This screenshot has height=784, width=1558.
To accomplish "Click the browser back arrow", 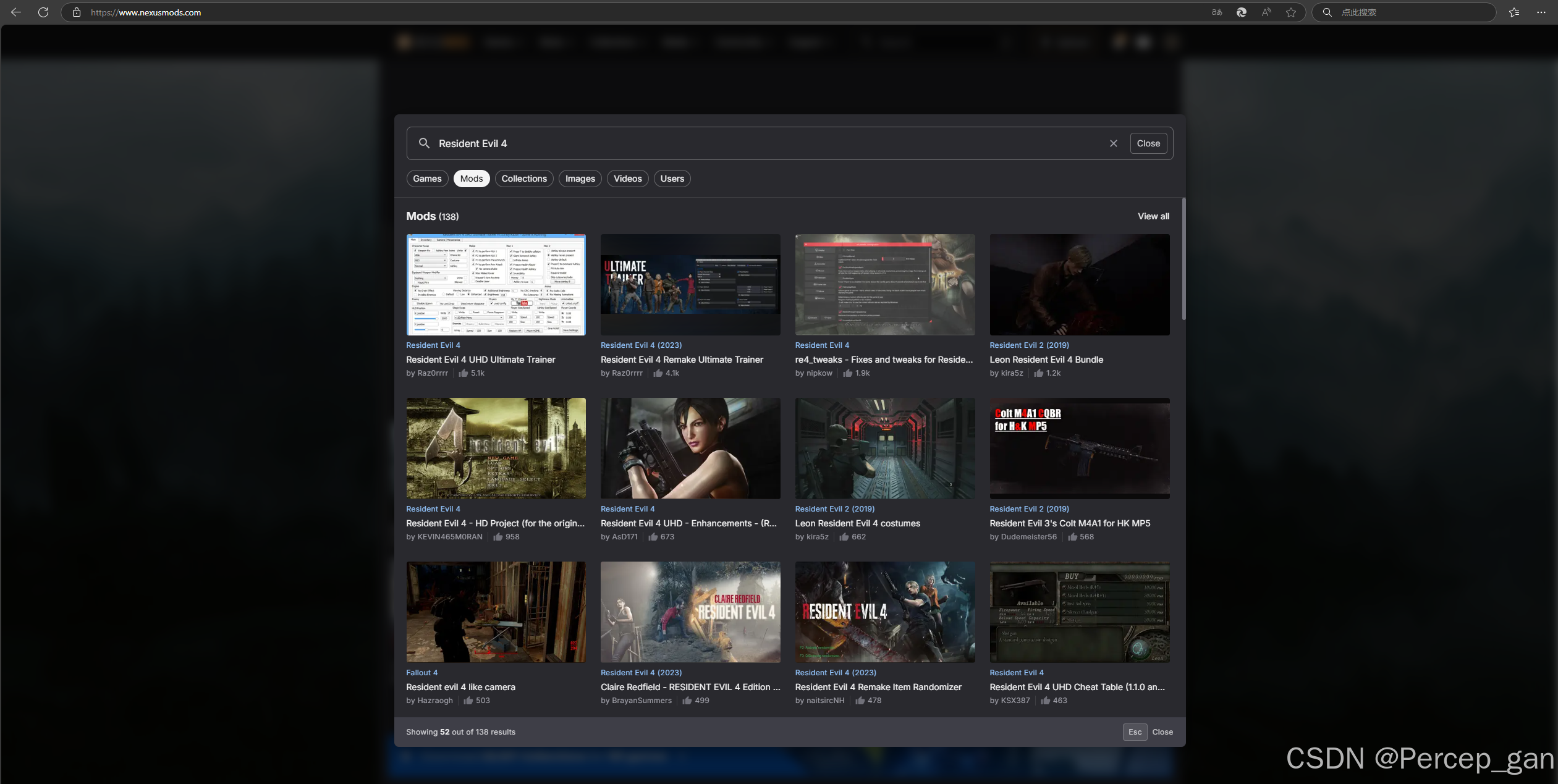I will click(16, 12).
